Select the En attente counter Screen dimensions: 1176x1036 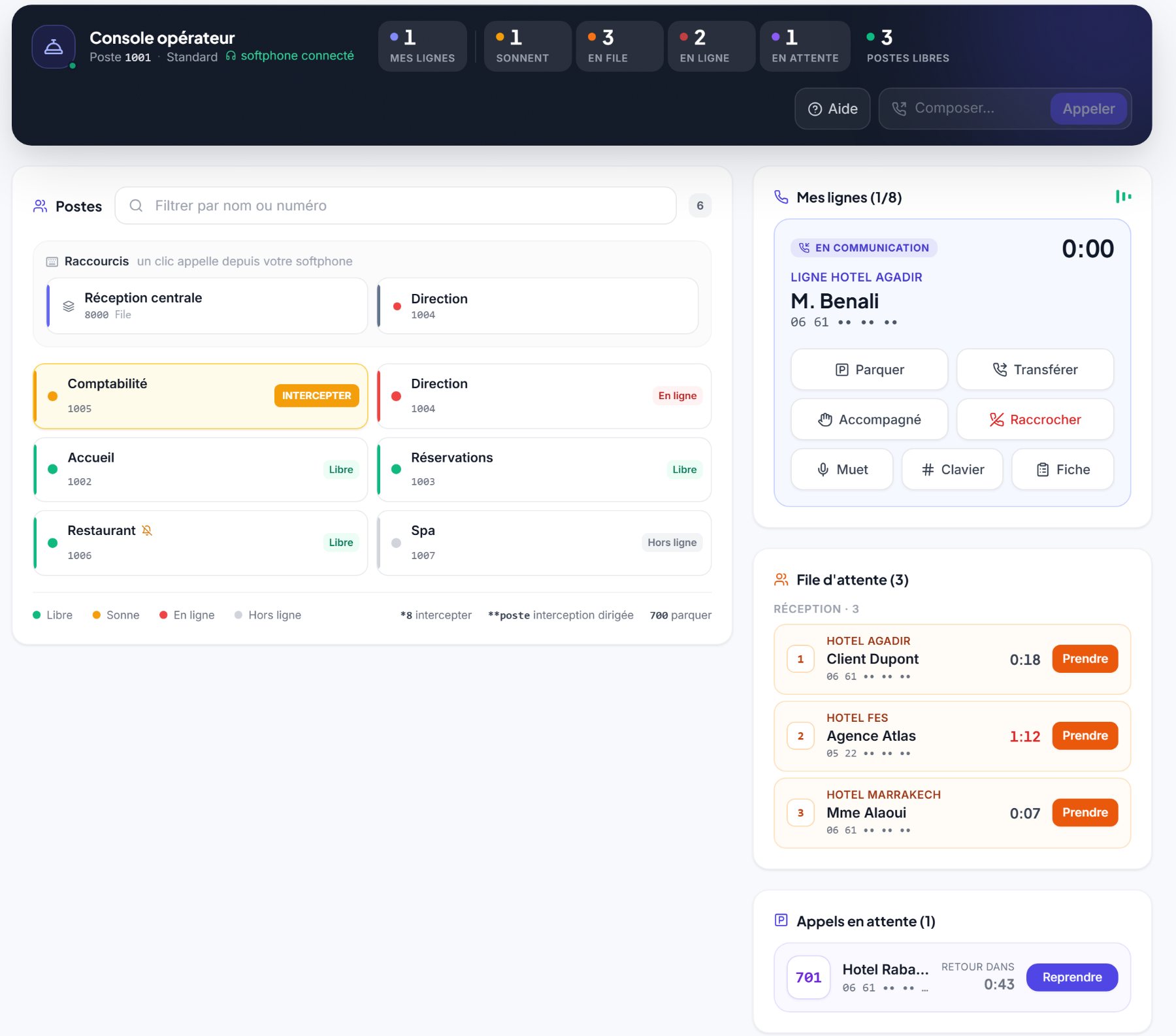click(805, 46)
